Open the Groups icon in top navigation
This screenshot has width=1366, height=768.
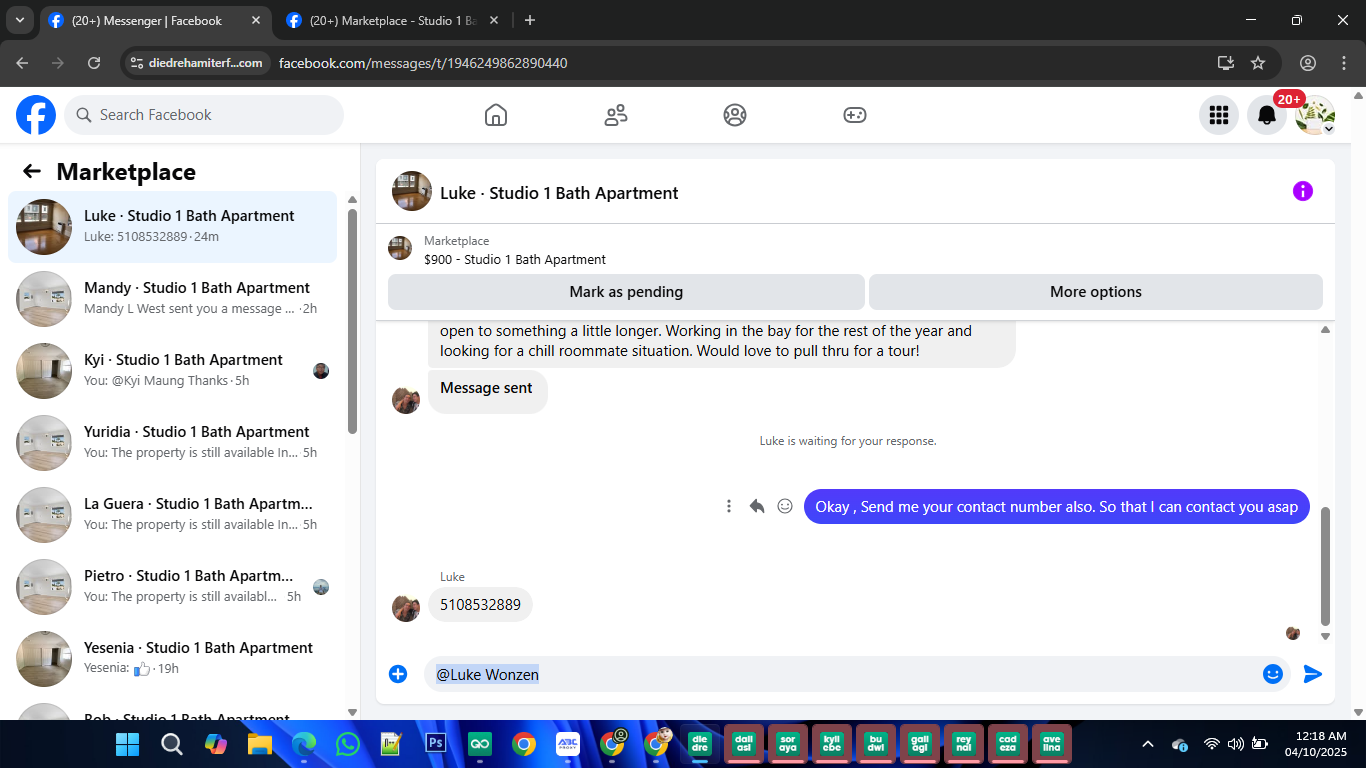735,115
